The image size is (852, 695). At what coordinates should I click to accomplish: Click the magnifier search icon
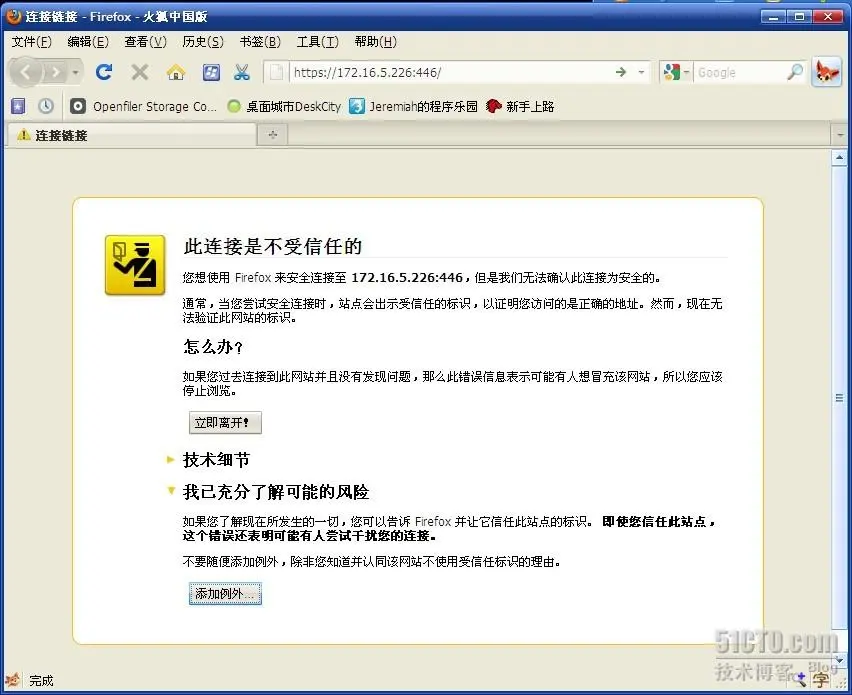(x=795, y=72)
